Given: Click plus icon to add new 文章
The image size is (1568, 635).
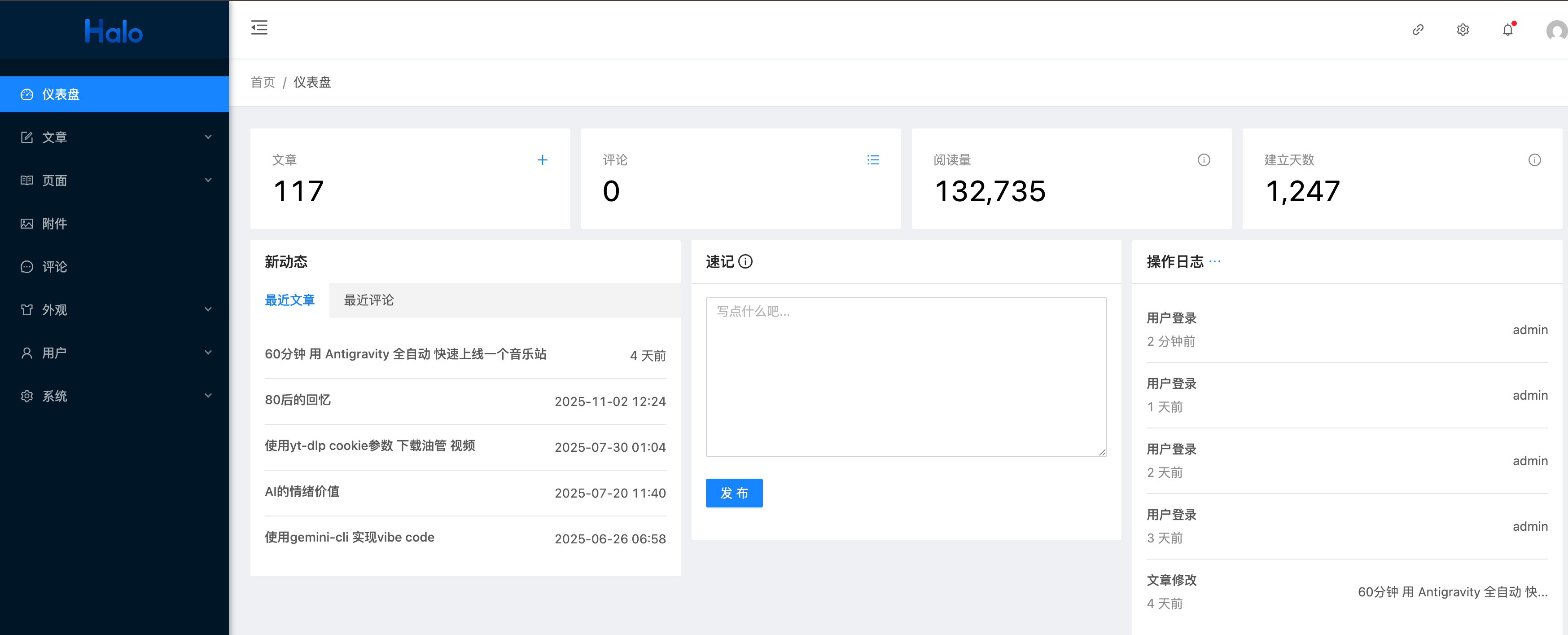Looking at the screenshot, I should pos(543,160).
